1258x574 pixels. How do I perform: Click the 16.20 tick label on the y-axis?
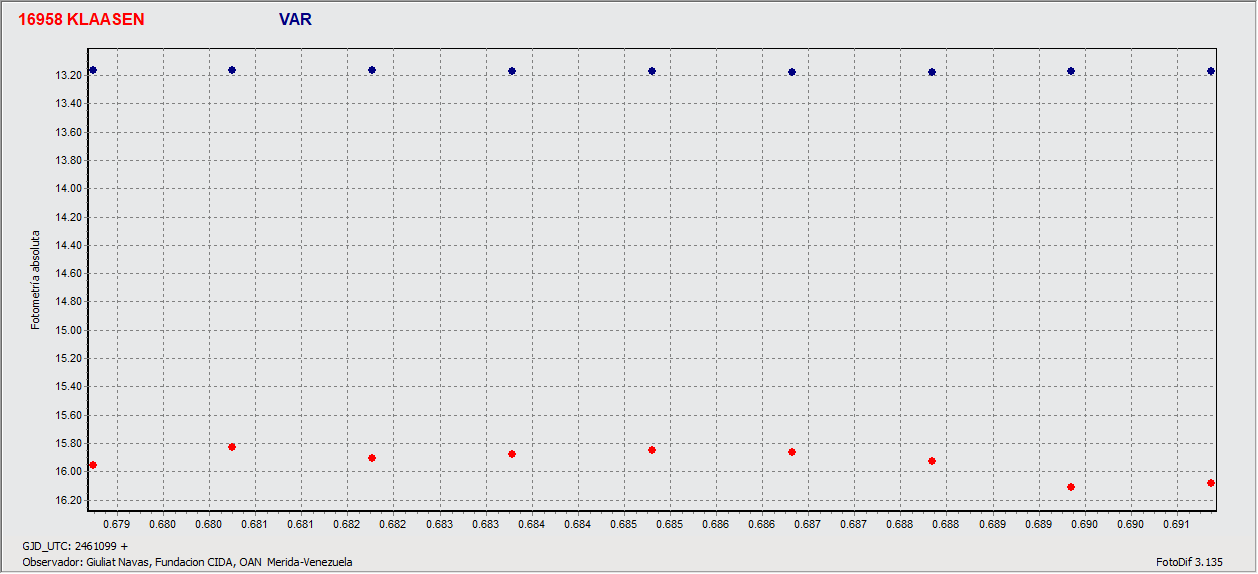(67, 500)
